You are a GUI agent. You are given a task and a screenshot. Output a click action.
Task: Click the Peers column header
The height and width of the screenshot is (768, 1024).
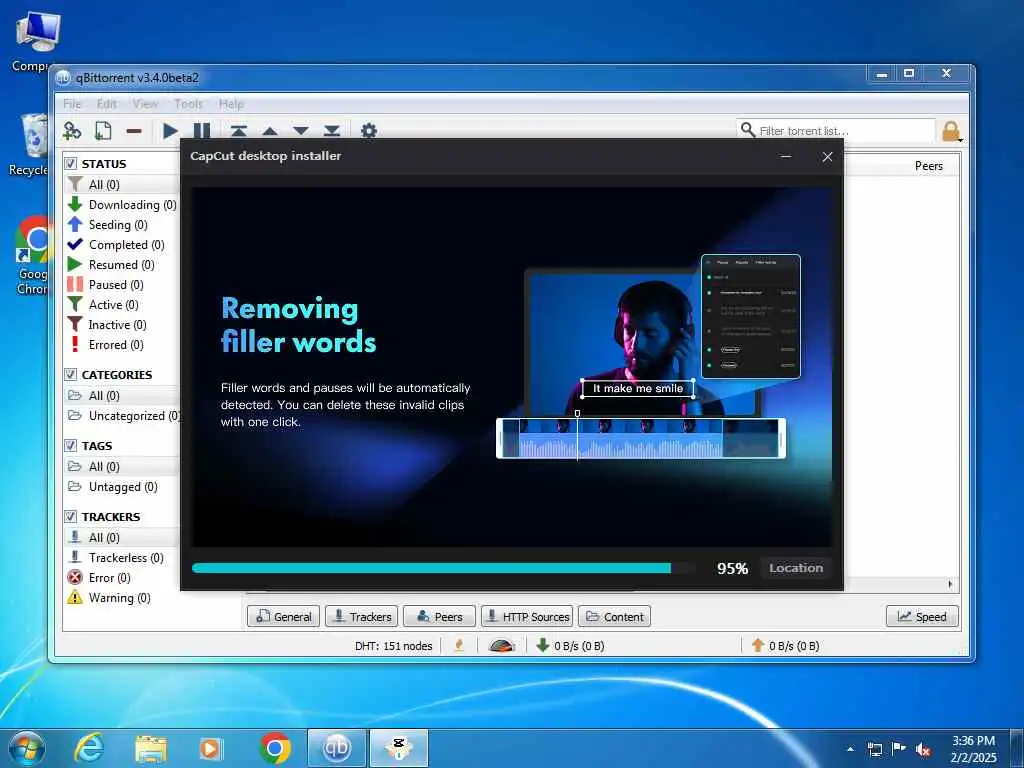click(928, 166)
